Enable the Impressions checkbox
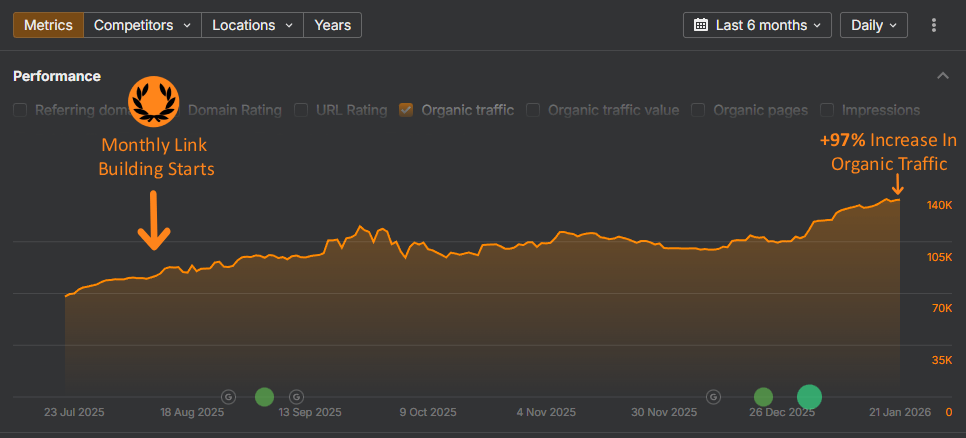Image resolution: width=966 pixels, height=438 pixels. [827, 110]
